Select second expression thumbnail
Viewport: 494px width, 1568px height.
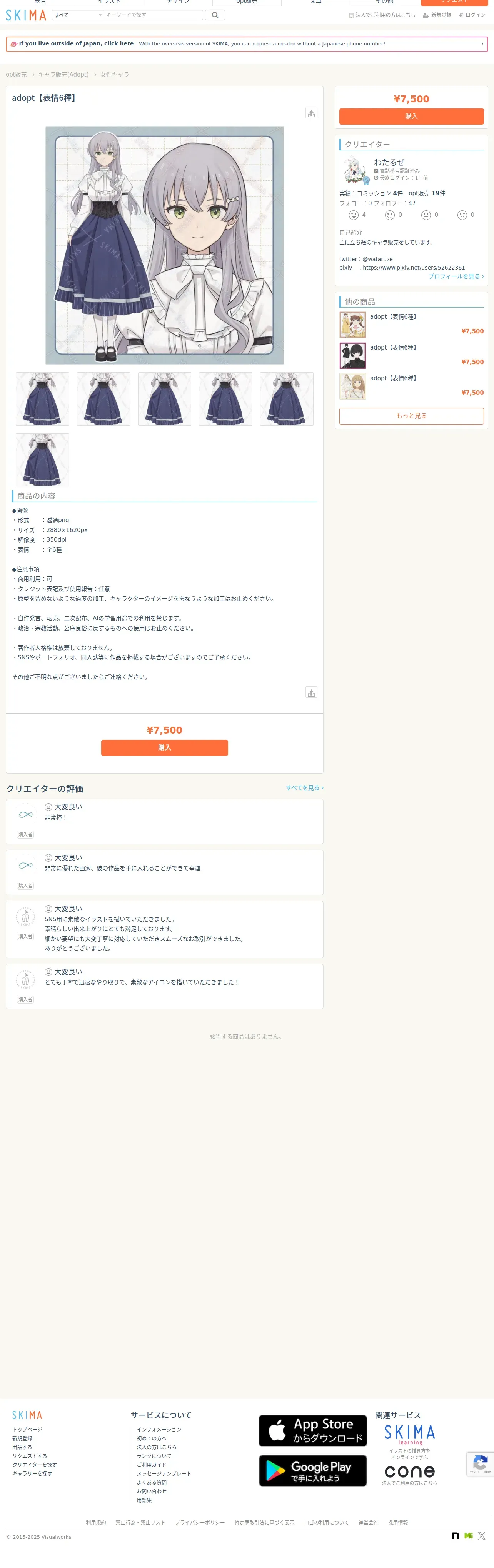(x=103, y=399)
